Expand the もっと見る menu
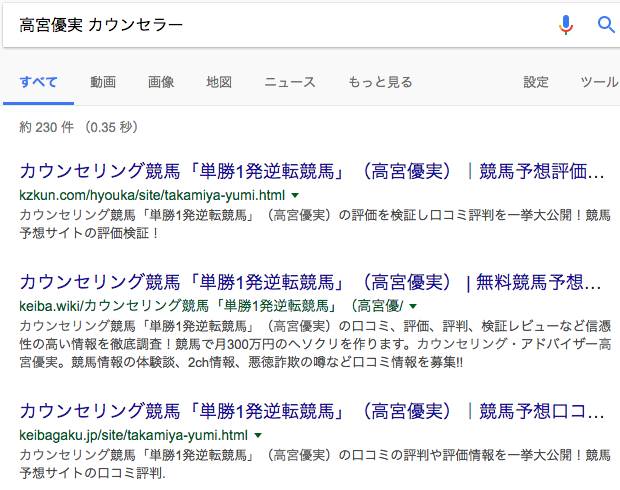The height and width of the screenshot is (490, 620). point(380,82)
